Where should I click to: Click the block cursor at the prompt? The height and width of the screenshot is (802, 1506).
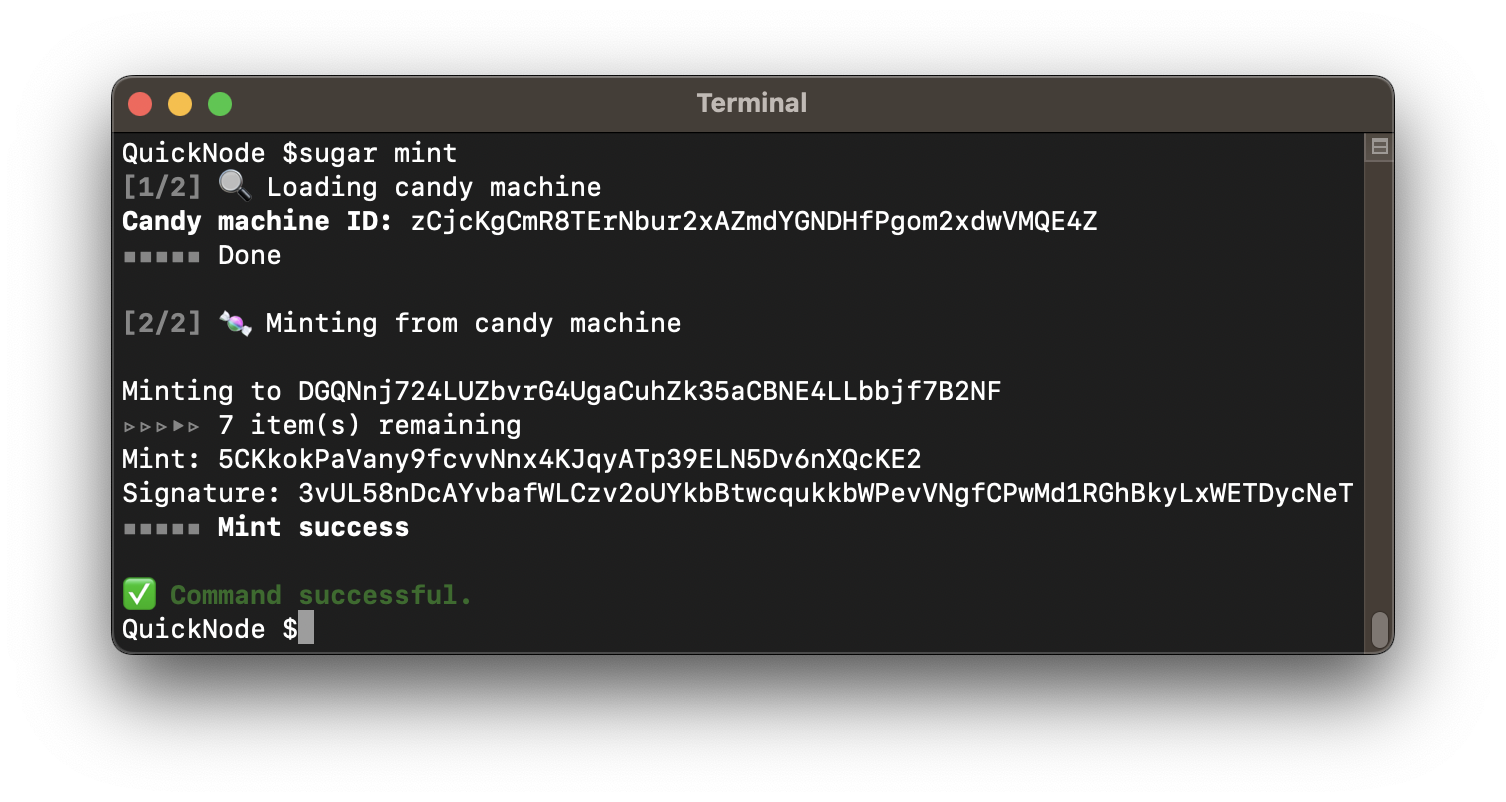point(306,629)
